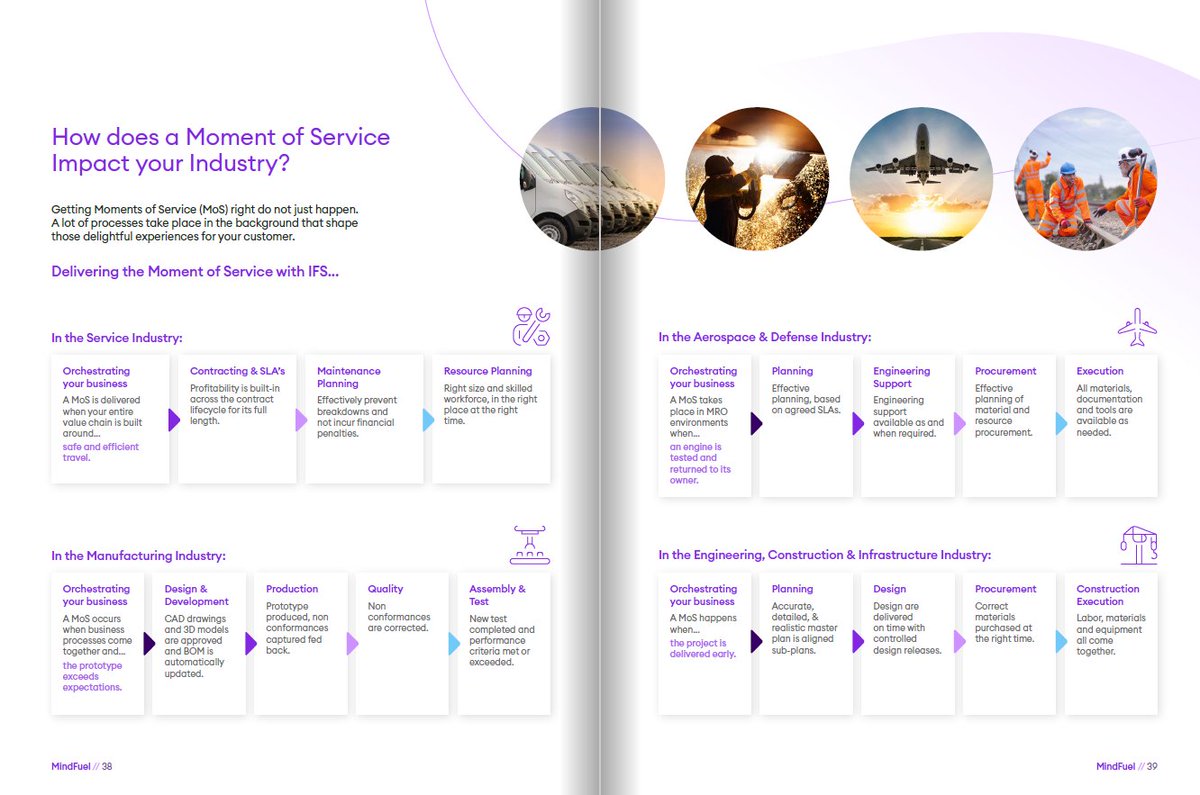Click highlighted text 'safe and efficient travel.'
Image resolution: width=1200 pixels, height=795 pixels.
[x=101, y=452]
